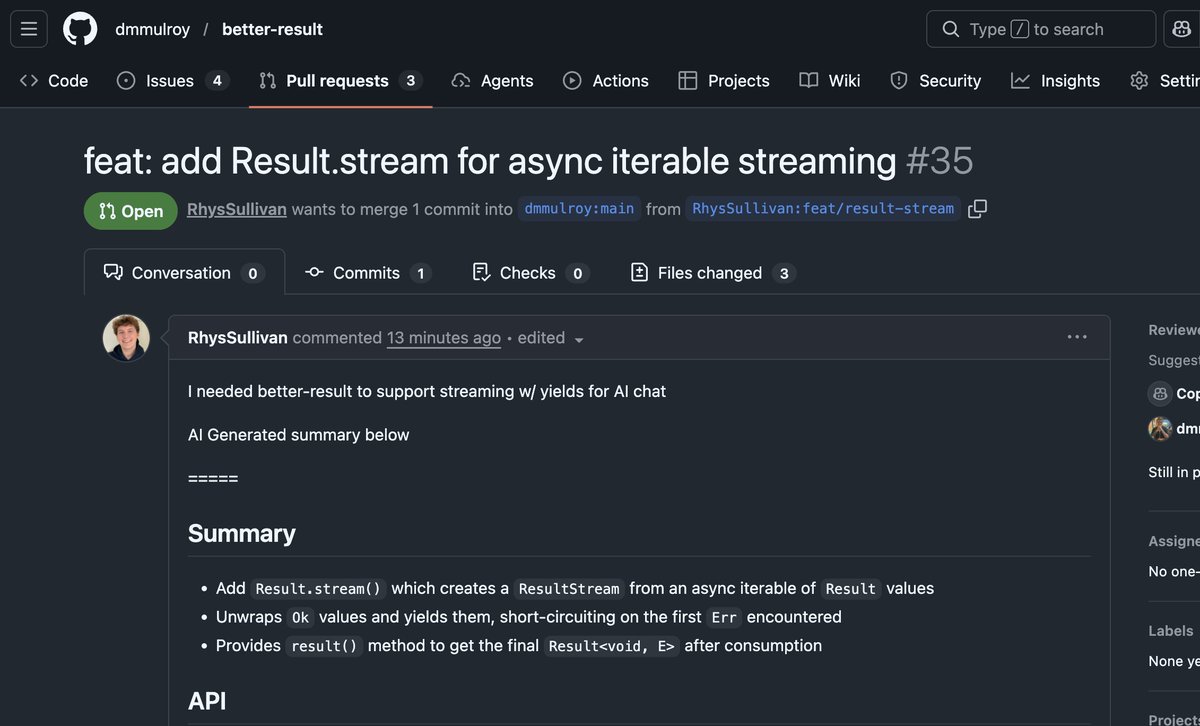Click the API heading
1200x726 pixels.
(x=207, y=701)
